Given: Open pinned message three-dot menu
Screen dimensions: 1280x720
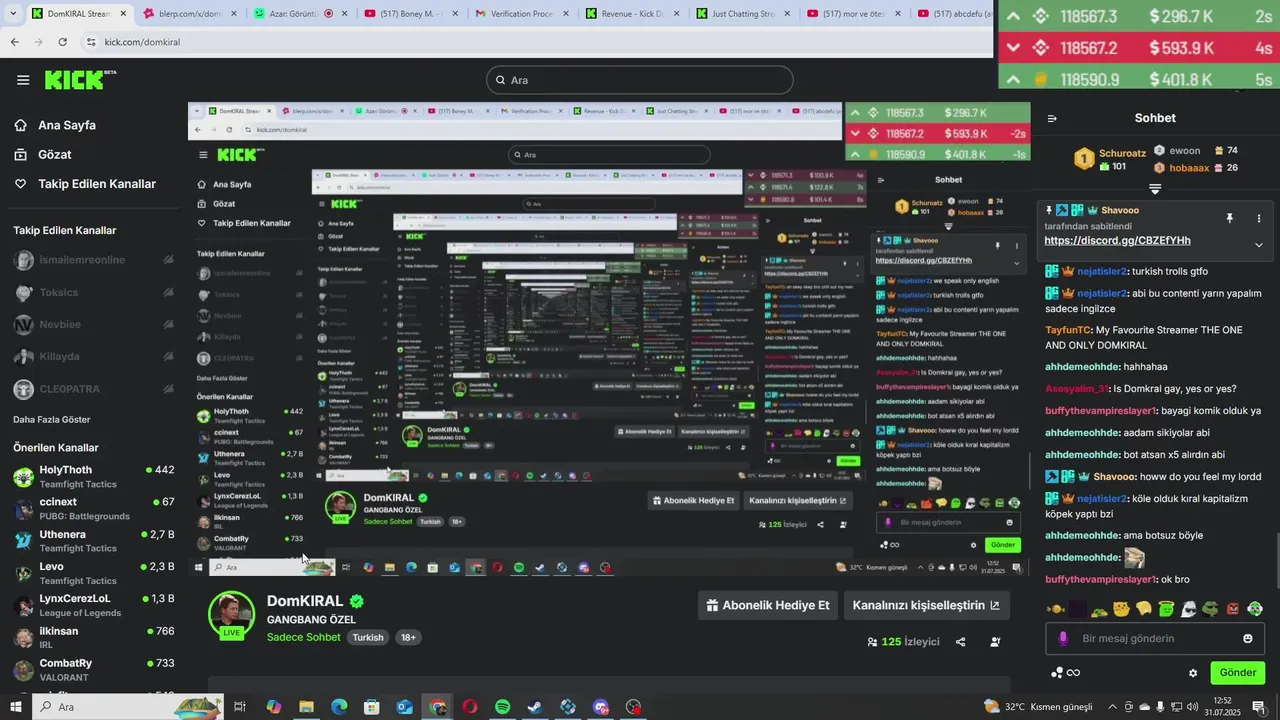Looking at the screenshot, I should [x=1259, y=218].
